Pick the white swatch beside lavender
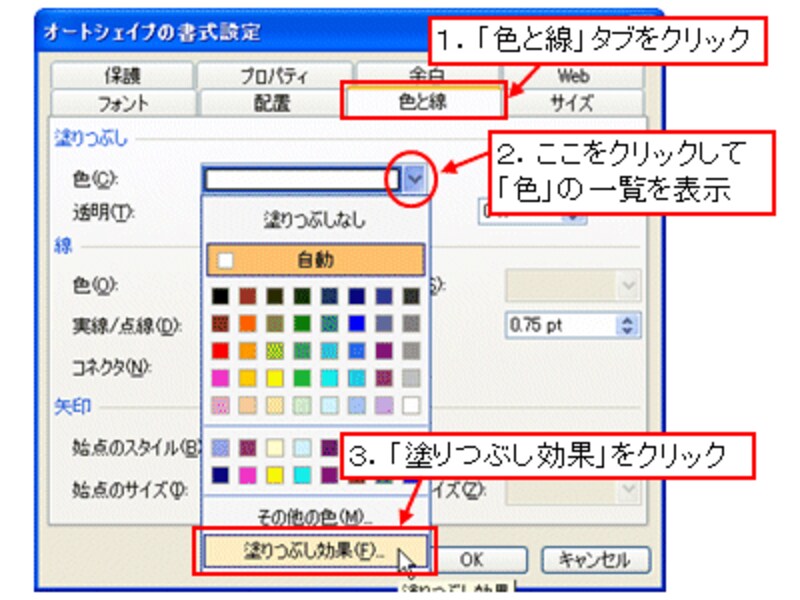The height and width of the screenshot is (600, 800). pos(411,406)
